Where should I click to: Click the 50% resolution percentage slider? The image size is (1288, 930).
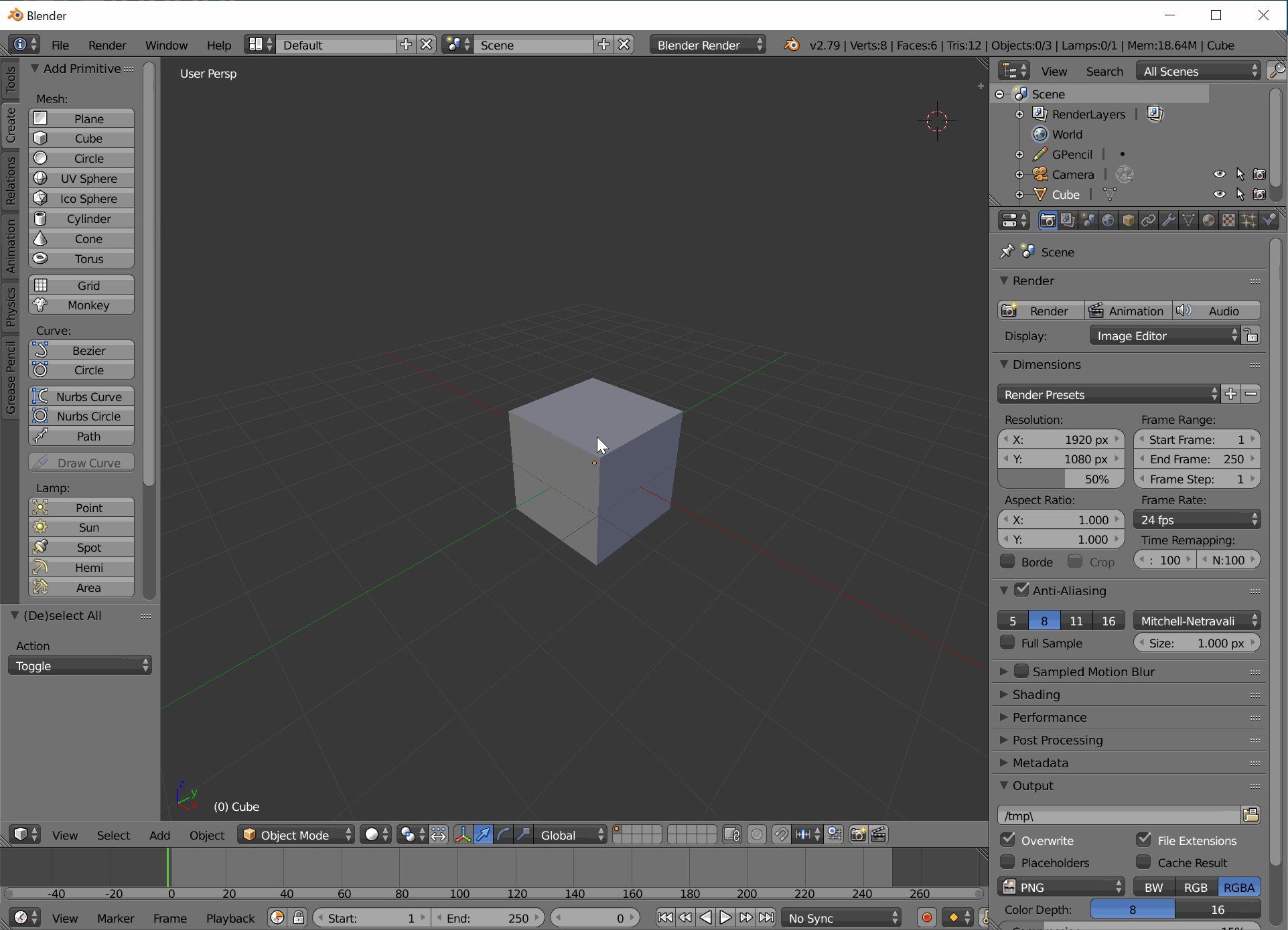click(1062, 479)
